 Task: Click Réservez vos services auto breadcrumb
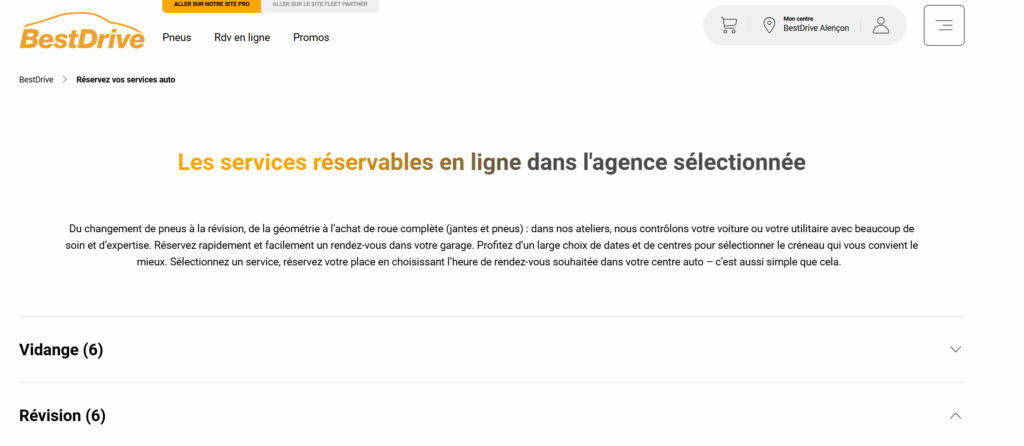point(125,79)
